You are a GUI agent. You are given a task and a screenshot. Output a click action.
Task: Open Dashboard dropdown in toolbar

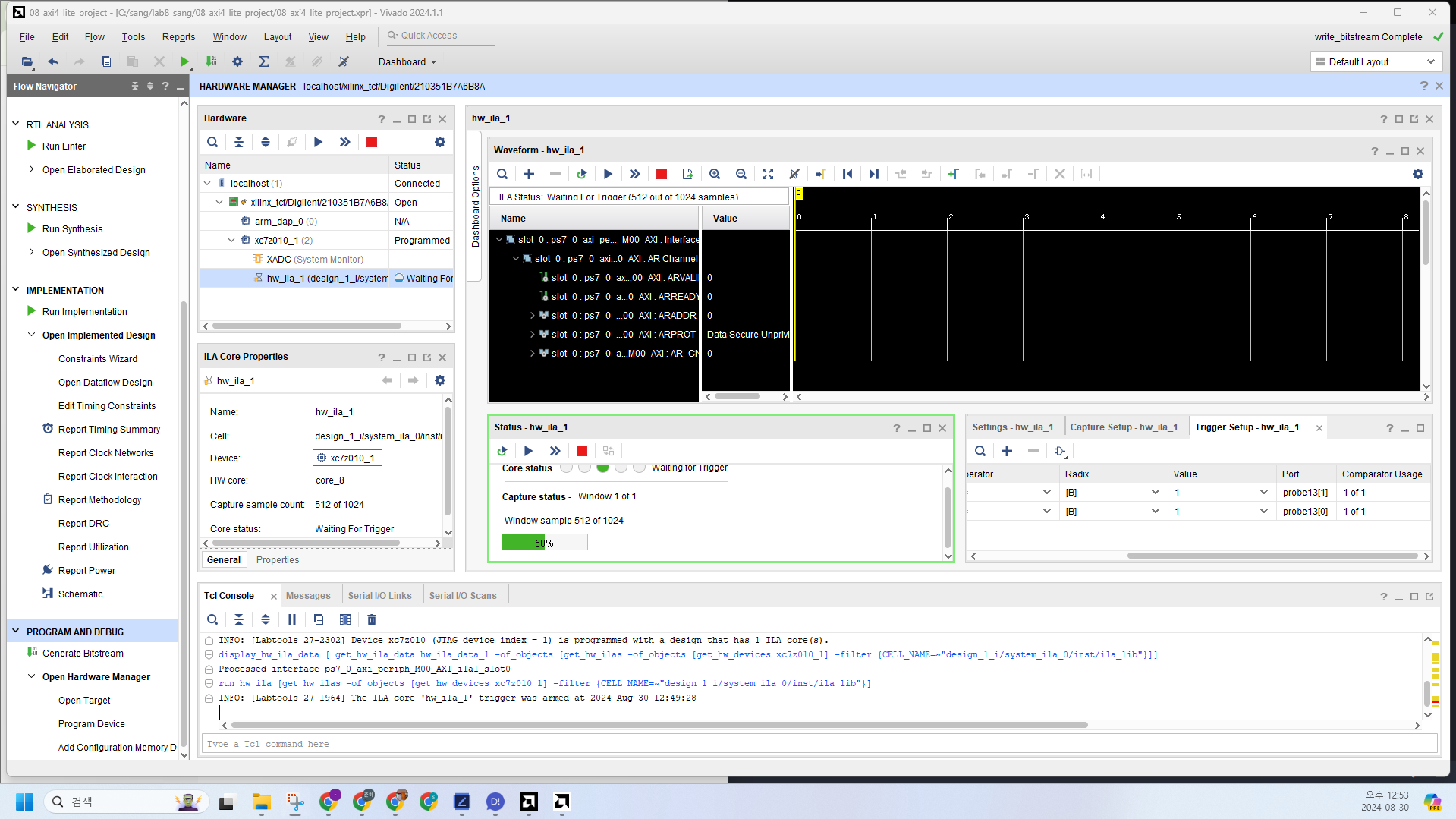pyautogui.click(x=407, y=61)
